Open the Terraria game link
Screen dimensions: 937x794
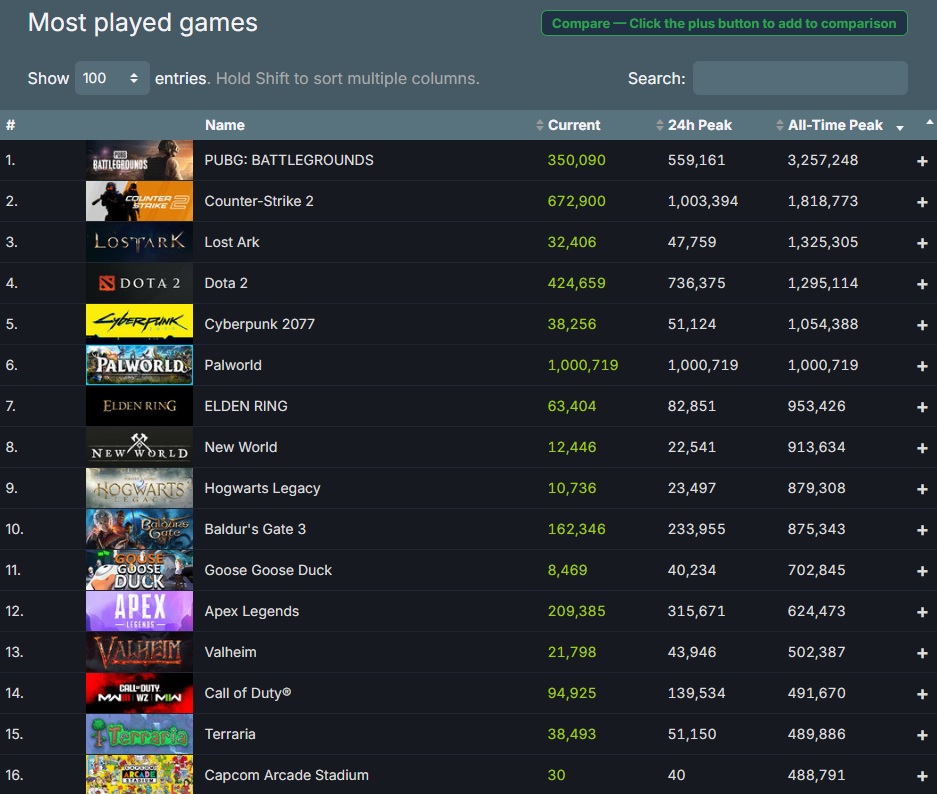(230, 734)
